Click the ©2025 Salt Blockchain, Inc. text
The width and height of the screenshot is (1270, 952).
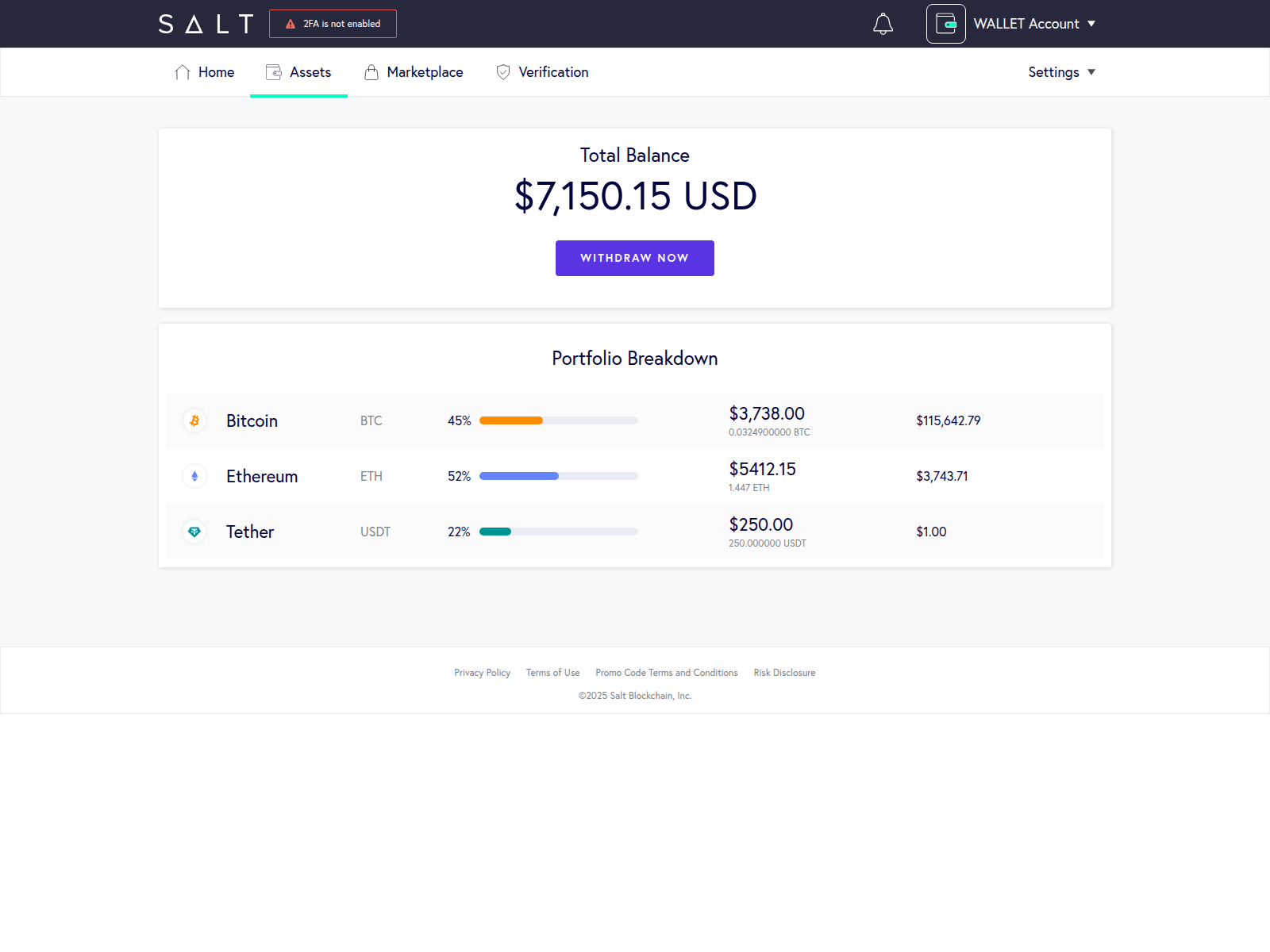click(x=635, y=696)
